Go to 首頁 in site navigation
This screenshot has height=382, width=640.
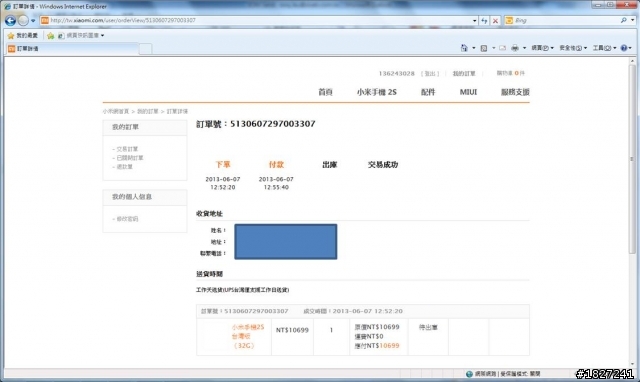(325, 92)
